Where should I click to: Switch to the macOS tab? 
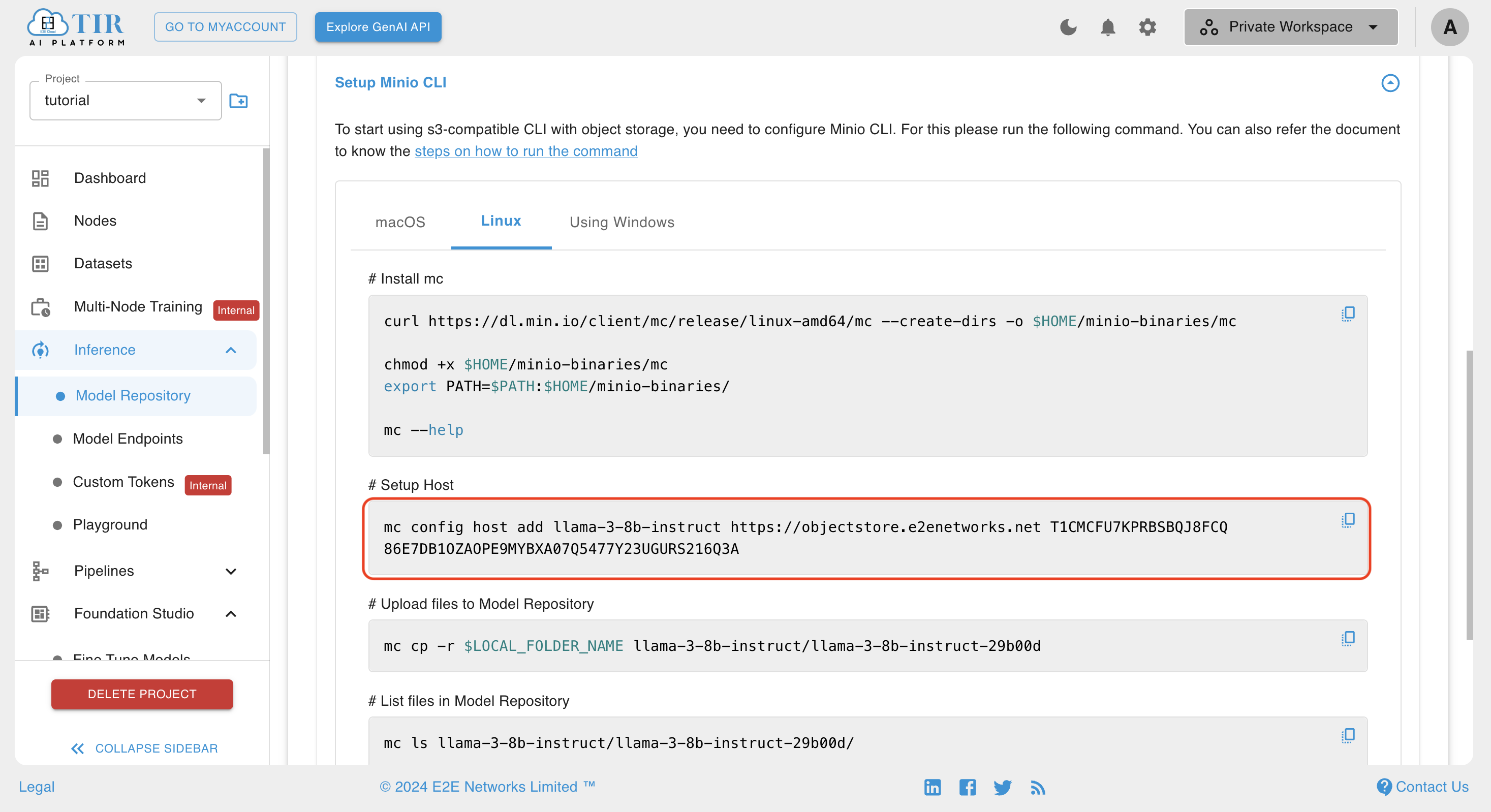400,222
